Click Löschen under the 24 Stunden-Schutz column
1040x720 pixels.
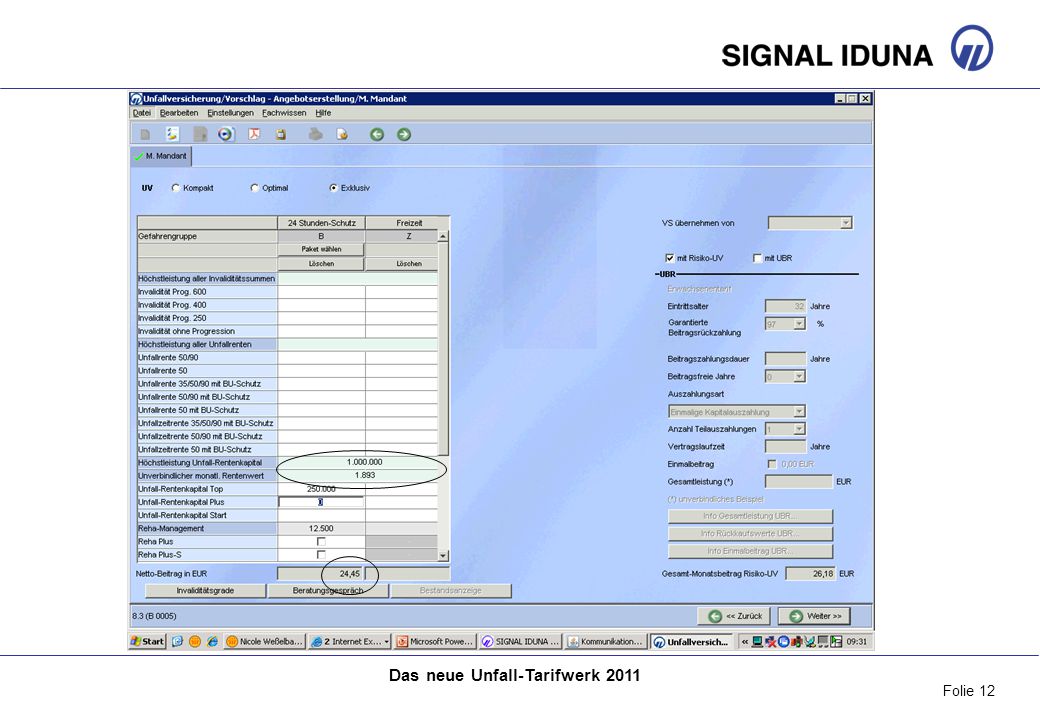[321, 264]
